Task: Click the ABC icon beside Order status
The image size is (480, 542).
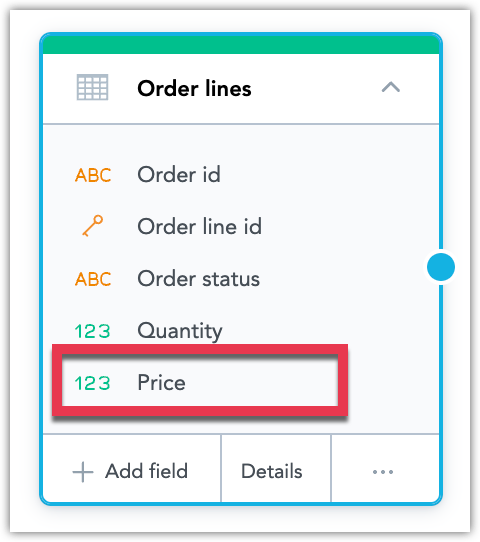Action: (x=93, y=279)
